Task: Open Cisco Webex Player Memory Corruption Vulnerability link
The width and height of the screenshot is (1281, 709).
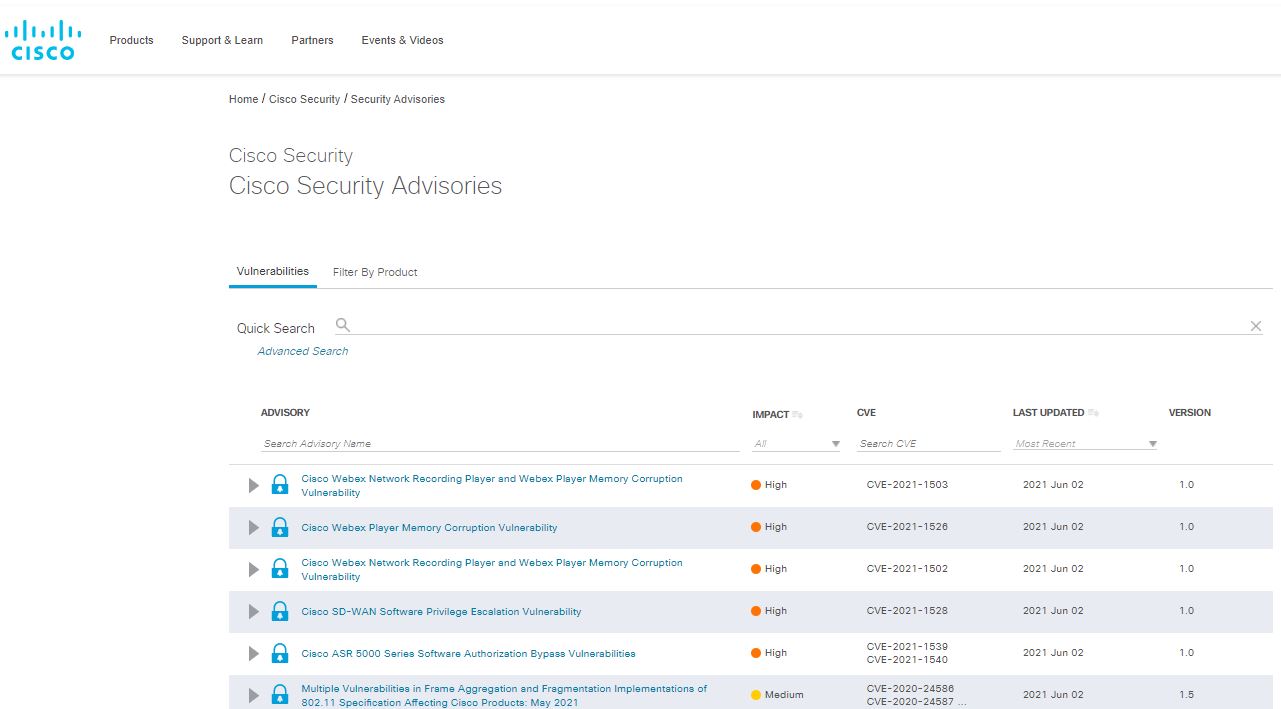Action: pyautogui.click(x=430, y=527)
